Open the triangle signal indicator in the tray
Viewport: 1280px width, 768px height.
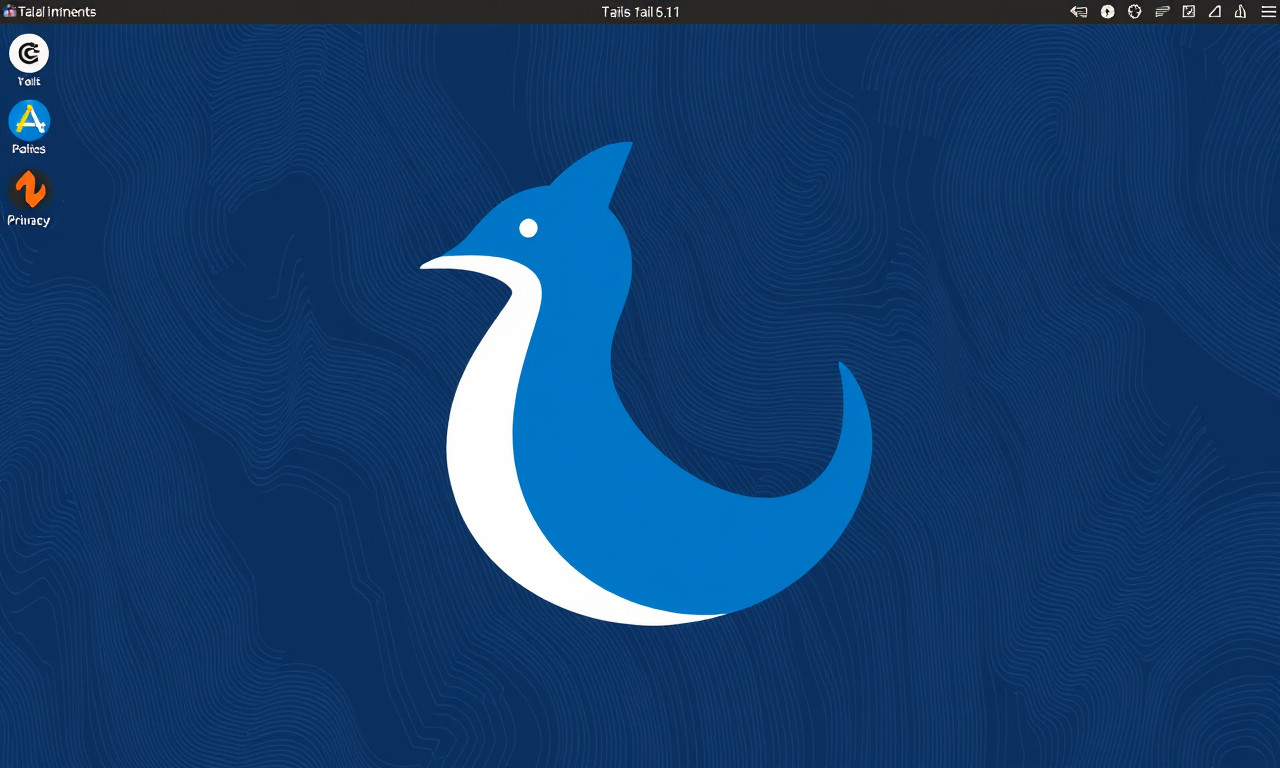(x=1215, y=12)
